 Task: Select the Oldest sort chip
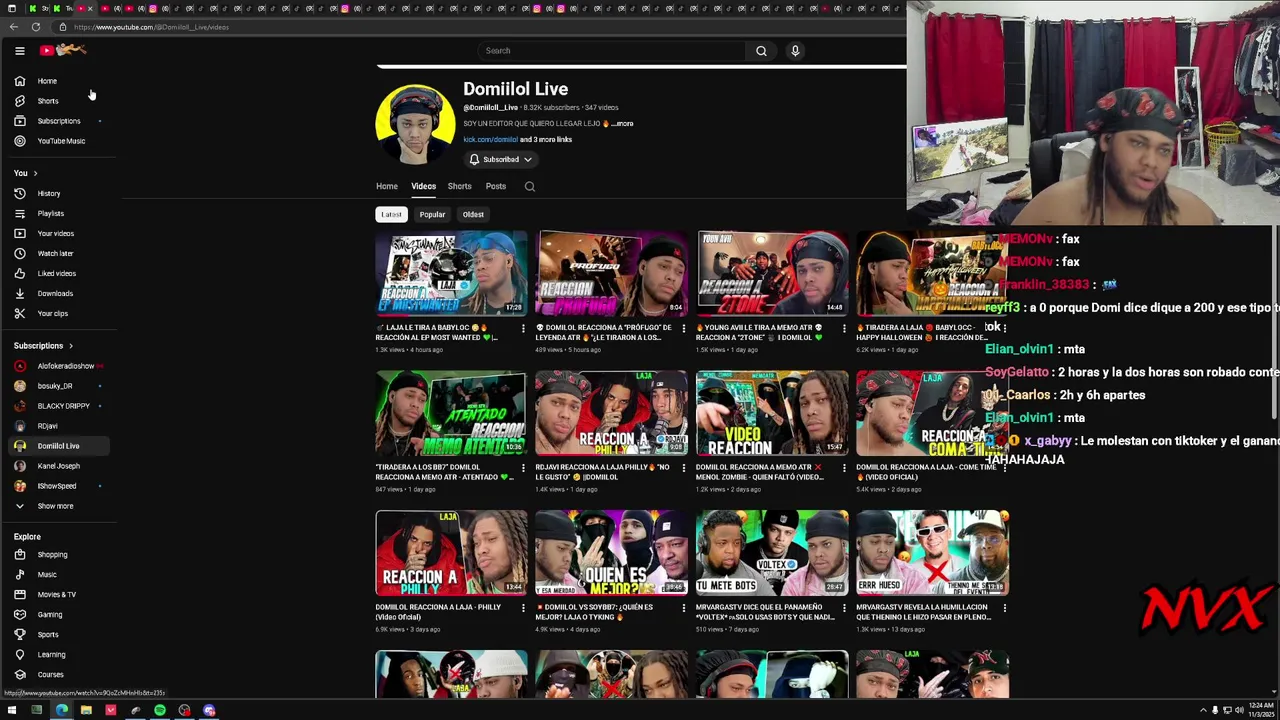tap(473, 214)
